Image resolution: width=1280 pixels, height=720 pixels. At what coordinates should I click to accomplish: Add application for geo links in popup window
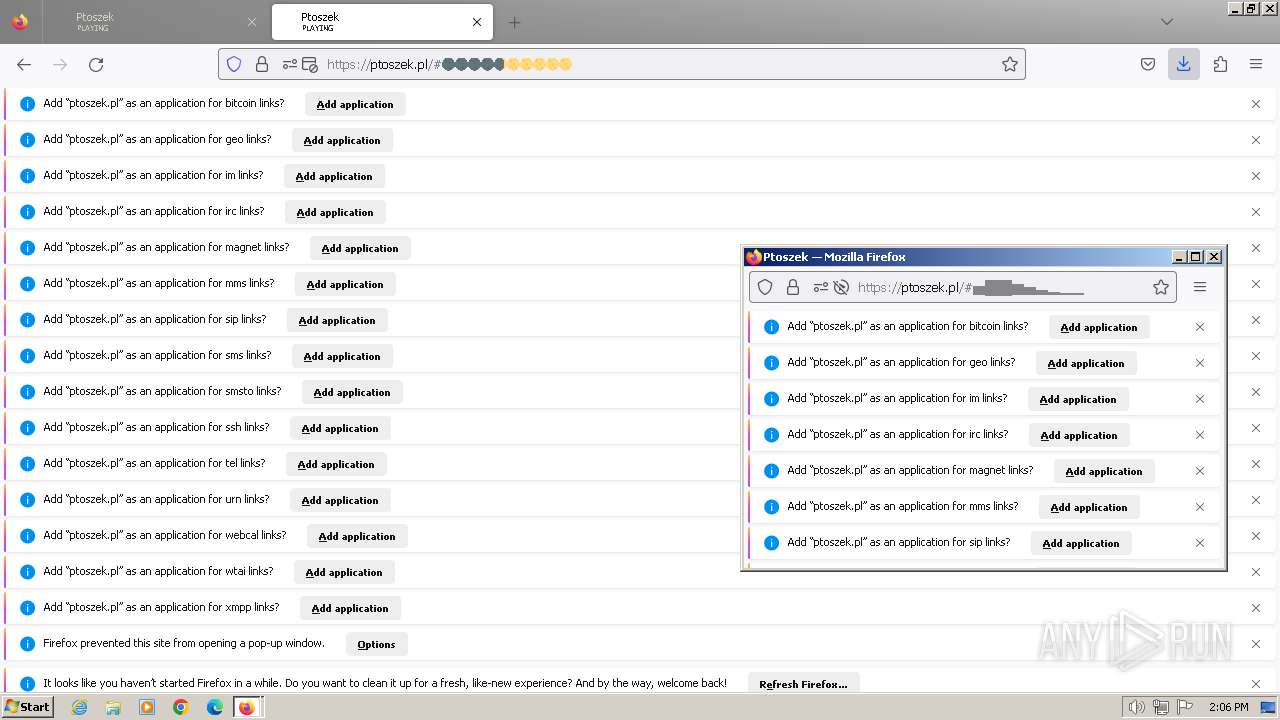[1086, 363]
